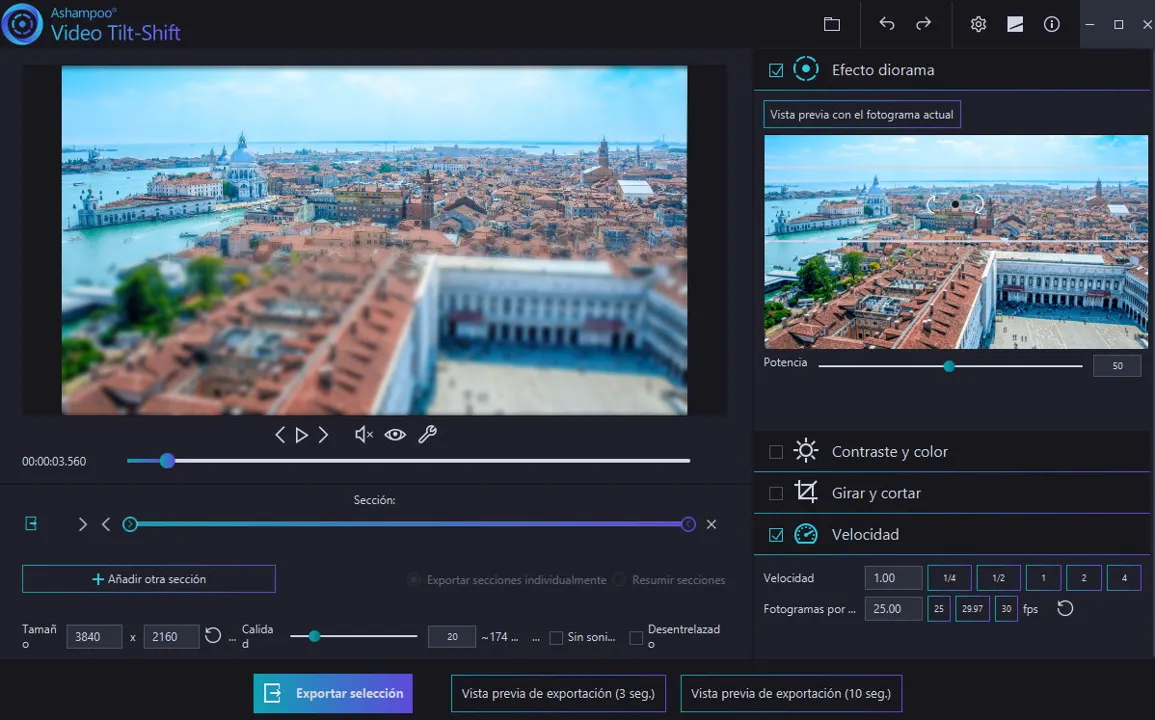The width and height of the screenshot is (1155, 720).
Task: Click the Calidad slider handle
Action: tap(315, 636)
